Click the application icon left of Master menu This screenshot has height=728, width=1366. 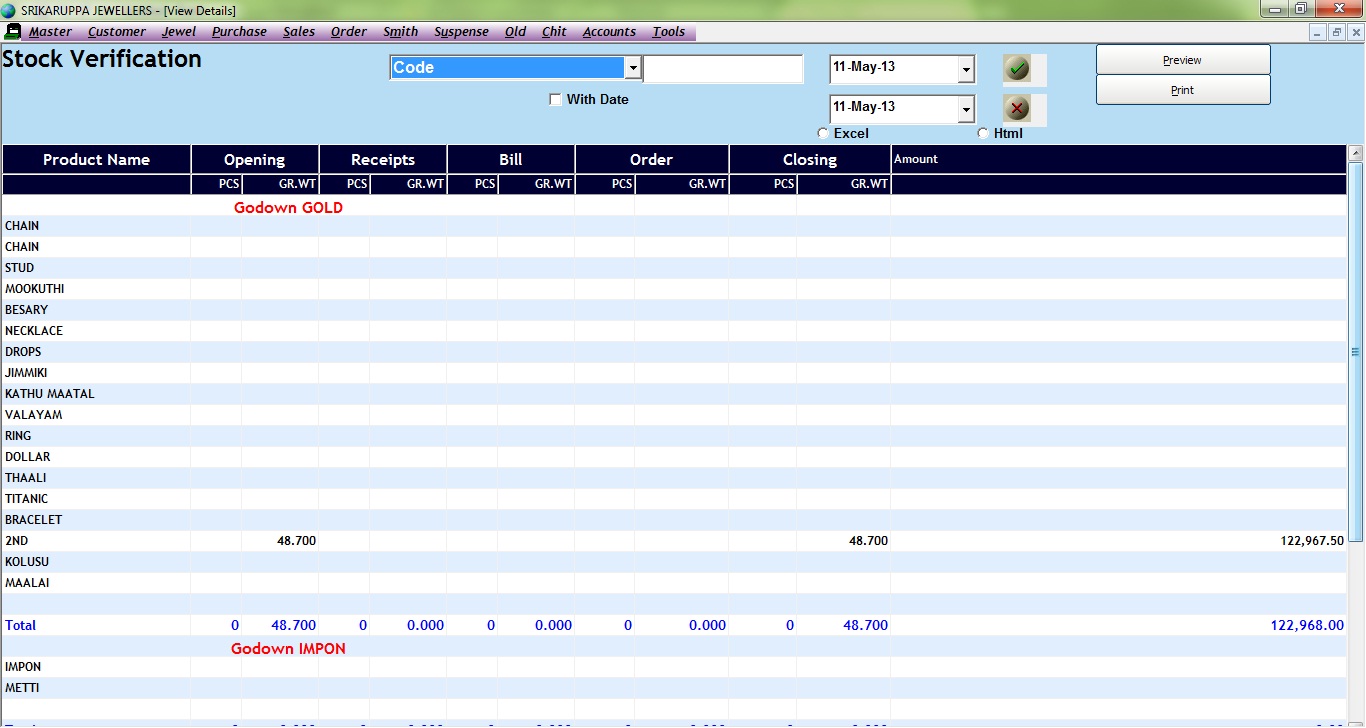[13, 32]
